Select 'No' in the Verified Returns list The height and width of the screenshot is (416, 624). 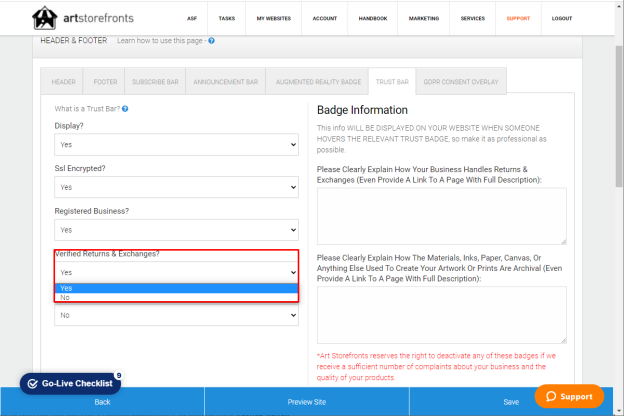point(176,297)
